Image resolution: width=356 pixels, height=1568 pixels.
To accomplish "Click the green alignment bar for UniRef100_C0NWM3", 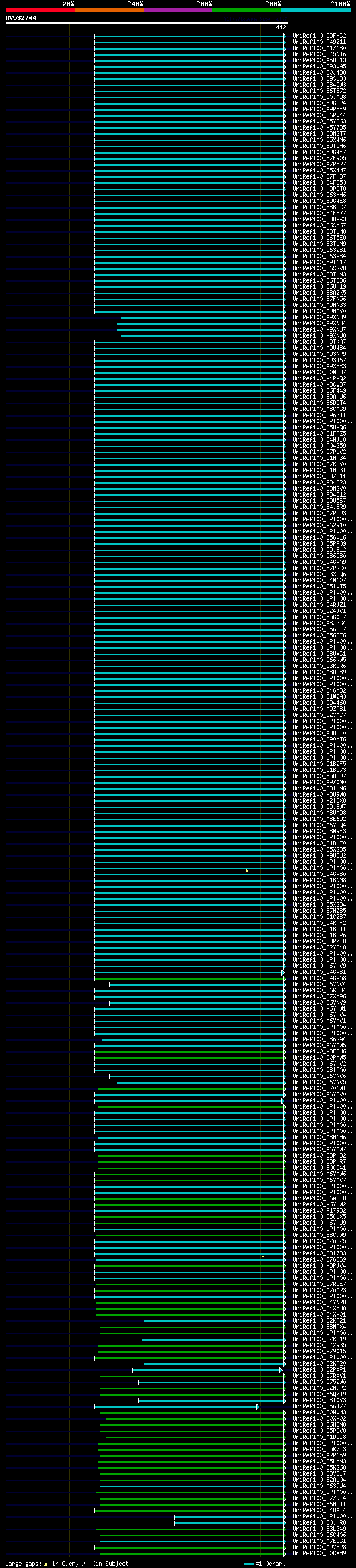I will pos(193,1413).
